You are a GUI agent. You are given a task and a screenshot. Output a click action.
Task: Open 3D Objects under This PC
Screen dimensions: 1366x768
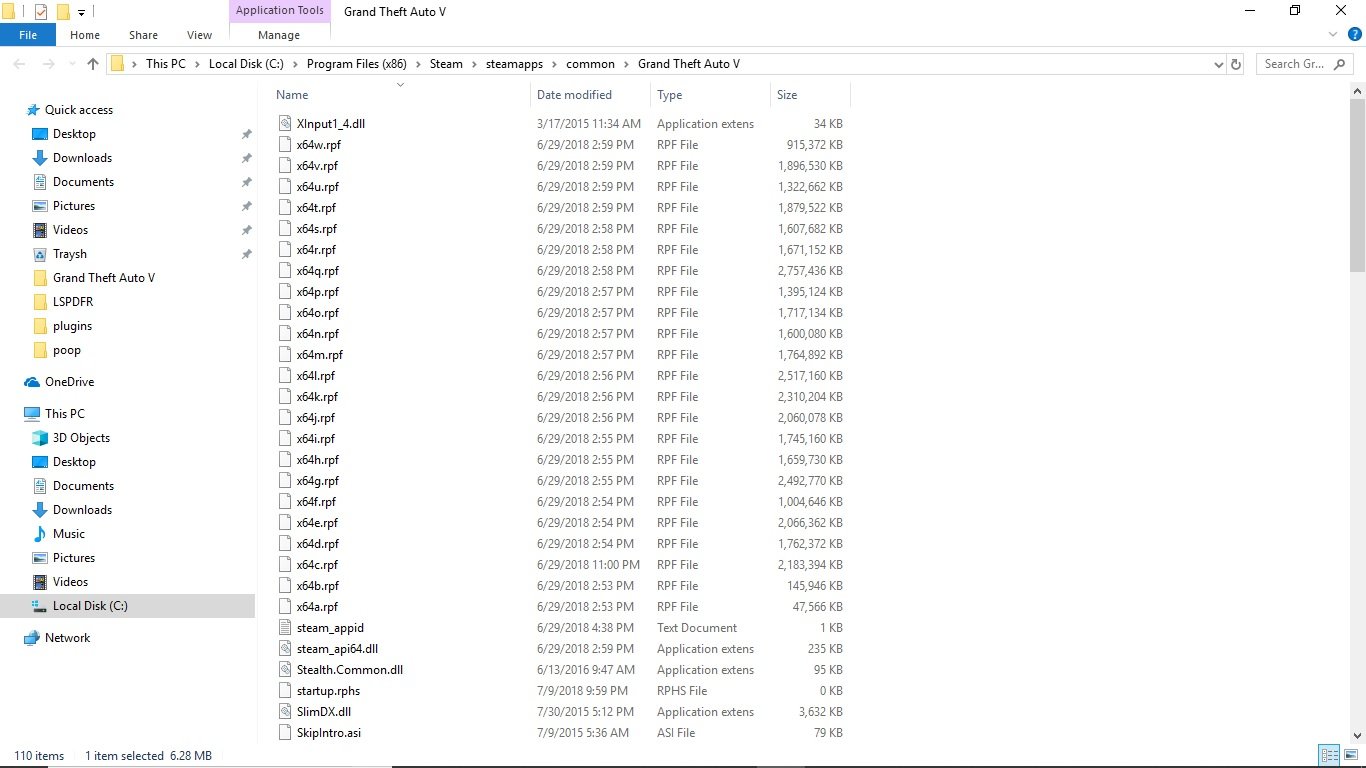tap(81, 438)
